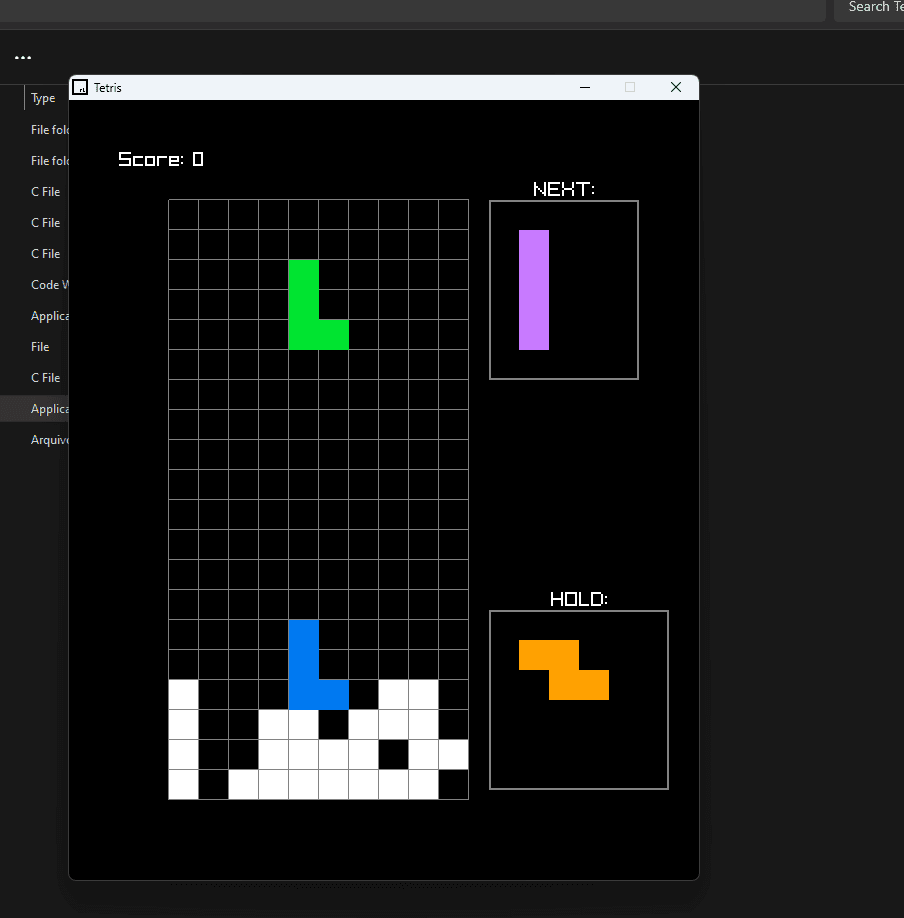The height and width of the screenshot is (918, 904).
Task: Select the first File folder row
Action: (x=35, y=129)
